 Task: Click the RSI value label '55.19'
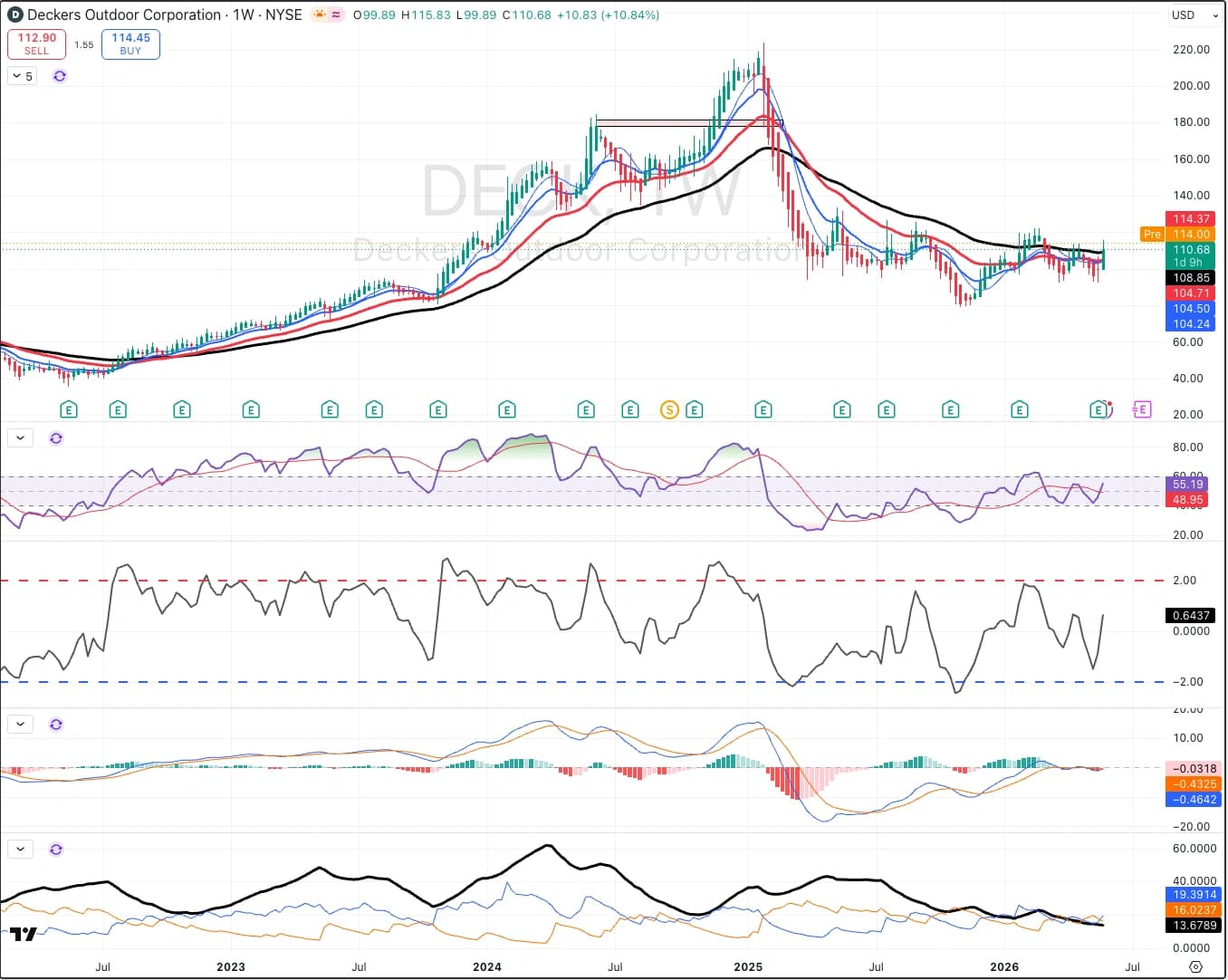[1188, 485]
